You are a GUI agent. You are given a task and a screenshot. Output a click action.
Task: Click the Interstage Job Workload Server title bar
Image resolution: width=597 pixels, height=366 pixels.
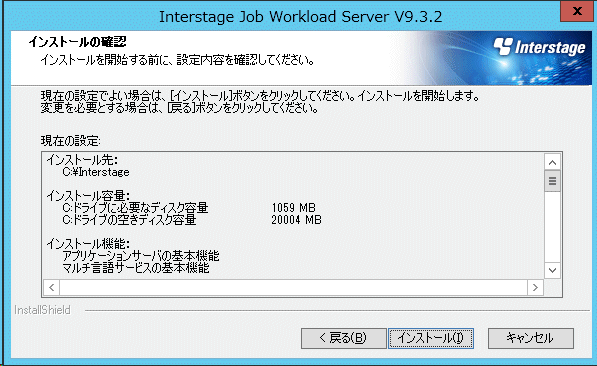click(300, 17)
